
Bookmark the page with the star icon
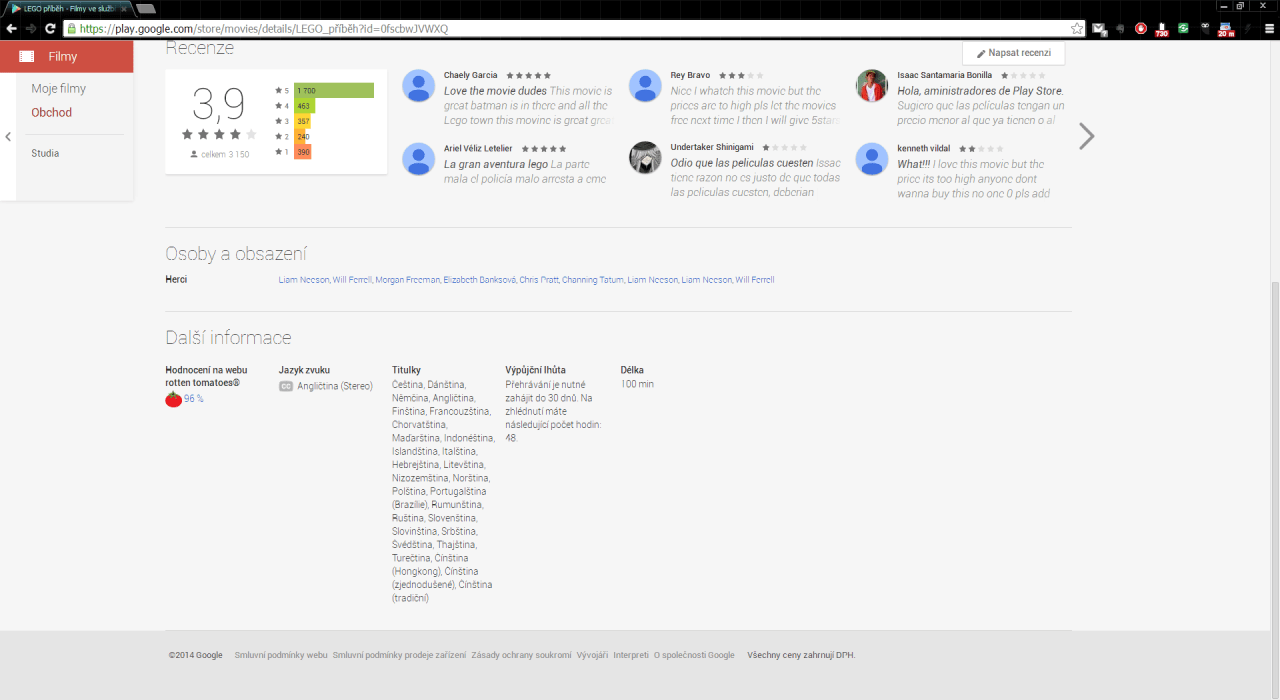1077,29
